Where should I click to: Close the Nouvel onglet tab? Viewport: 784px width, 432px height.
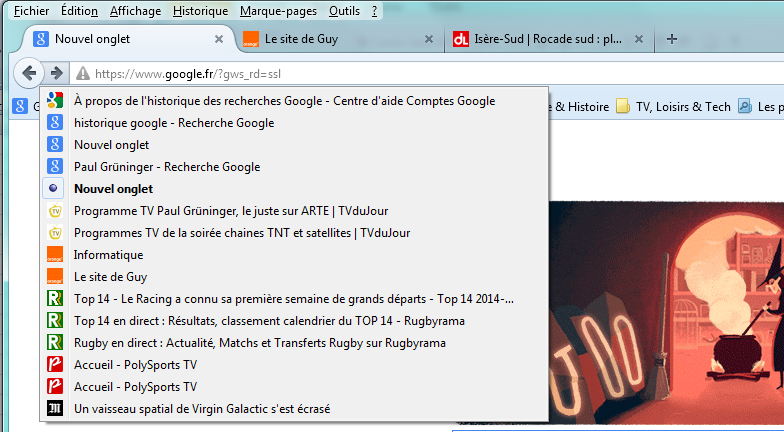tap(219, 39)
